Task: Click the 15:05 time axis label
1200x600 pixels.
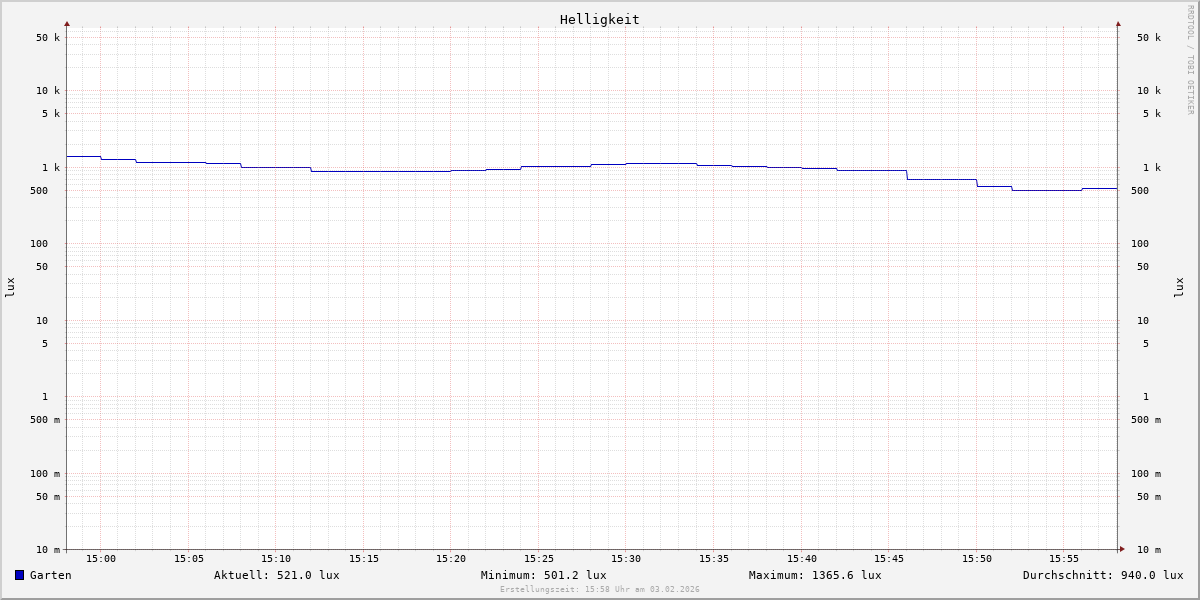Action: click(x=189, y=559)
